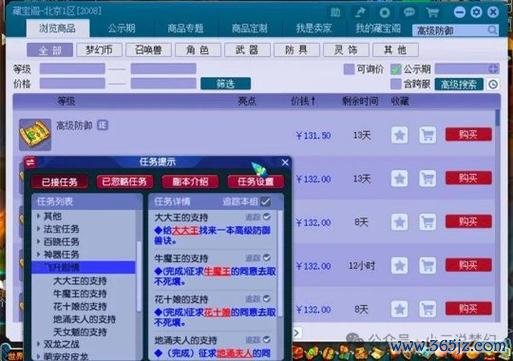Sort by the 价格↑ column header
The image size is (513, 361).
(303, 101)
